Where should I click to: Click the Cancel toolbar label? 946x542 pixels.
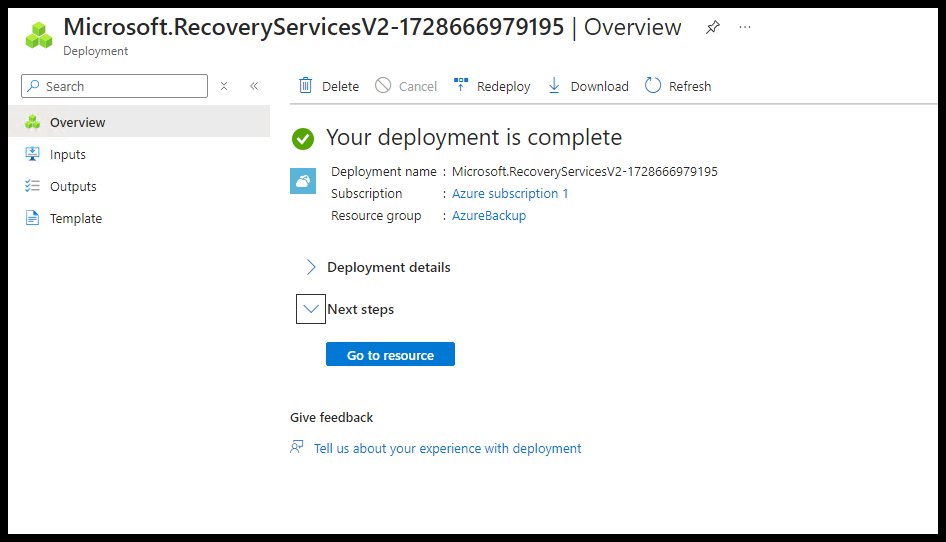pyautogui.click(x=417, y=86)
